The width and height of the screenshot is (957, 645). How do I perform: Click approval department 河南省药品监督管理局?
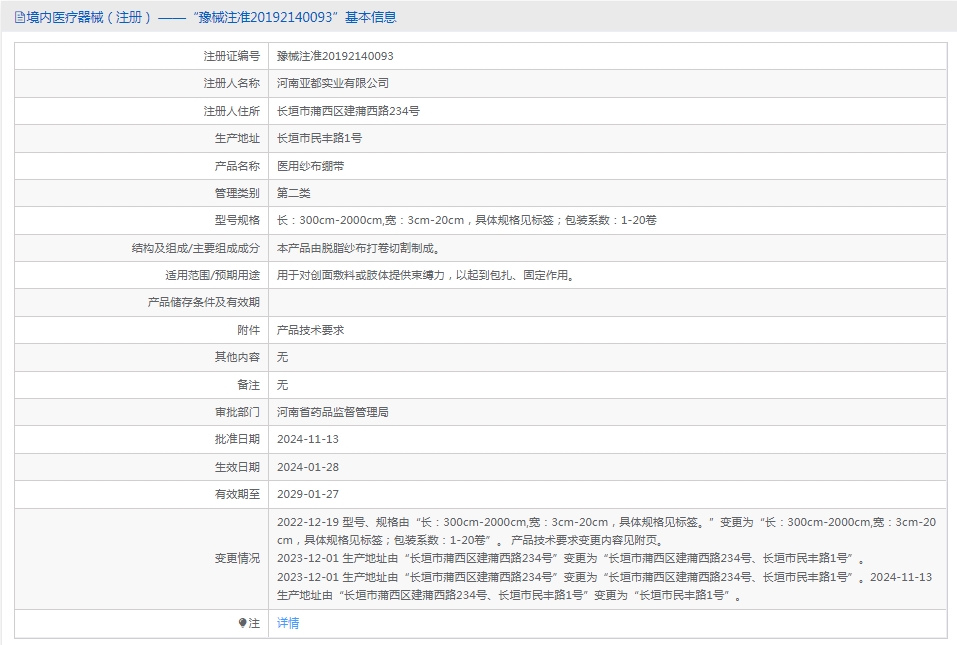point(332,411)
